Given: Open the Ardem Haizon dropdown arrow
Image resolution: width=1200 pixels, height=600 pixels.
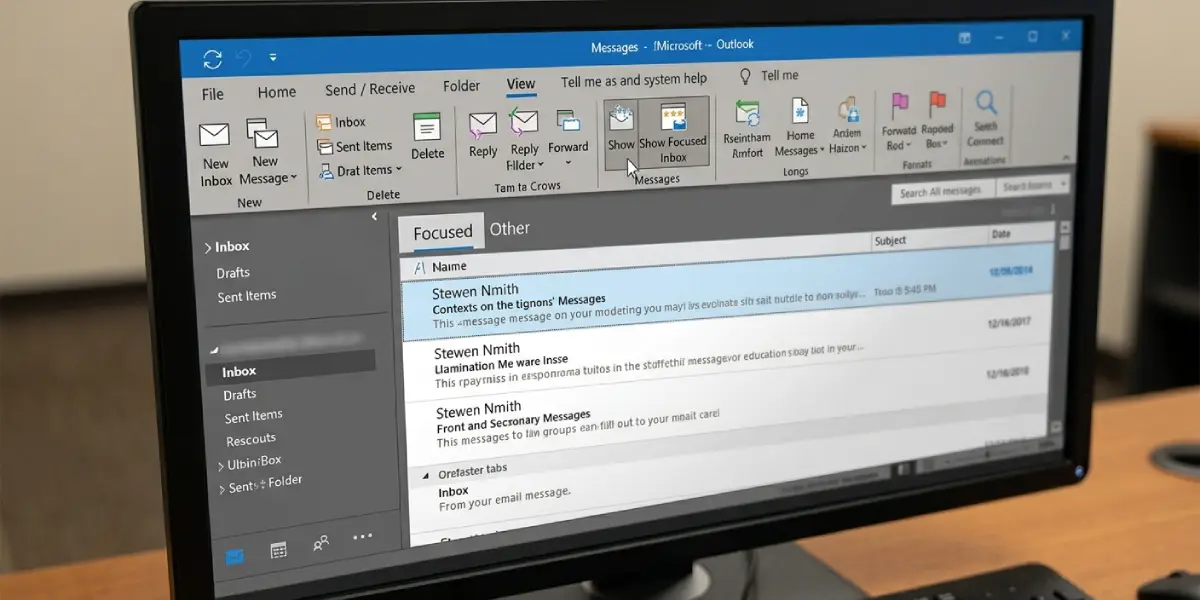Looking at the screenshot, I should click(x=864, y=148).
